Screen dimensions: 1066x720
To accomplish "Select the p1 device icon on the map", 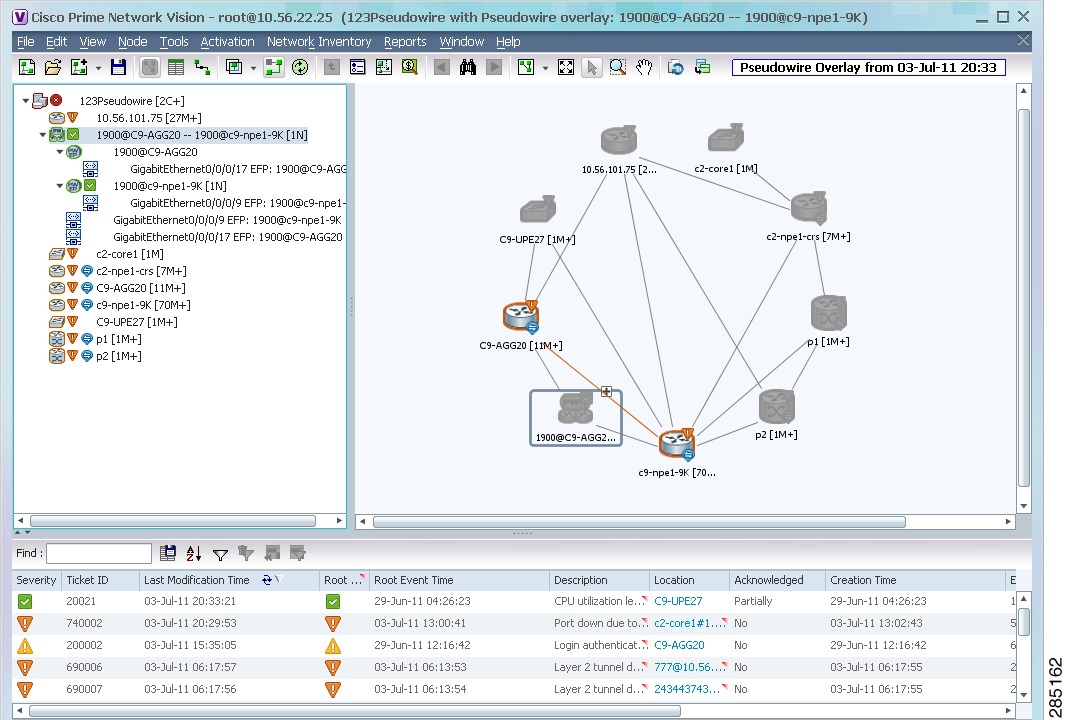I will pos(828,313).
